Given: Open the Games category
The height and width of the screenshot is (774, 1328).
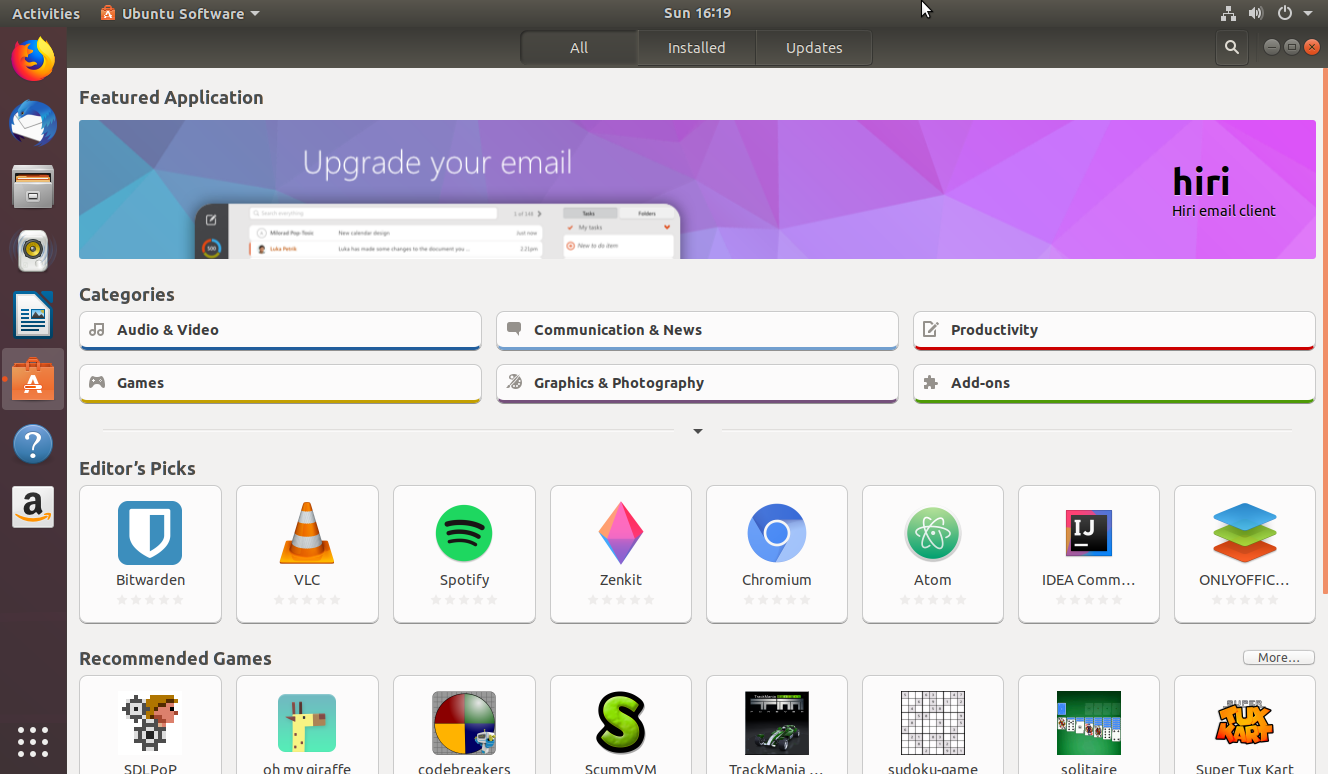Looking at the screenshot, I should 280,383.
